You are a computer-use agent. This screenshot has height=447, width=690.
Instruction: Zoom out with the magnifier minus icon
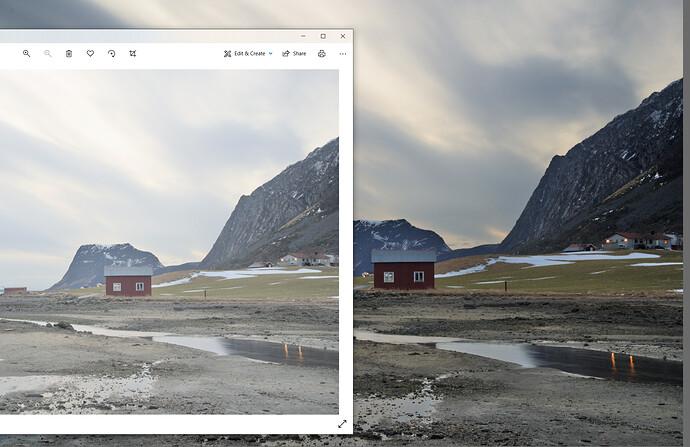click(48, 54)
